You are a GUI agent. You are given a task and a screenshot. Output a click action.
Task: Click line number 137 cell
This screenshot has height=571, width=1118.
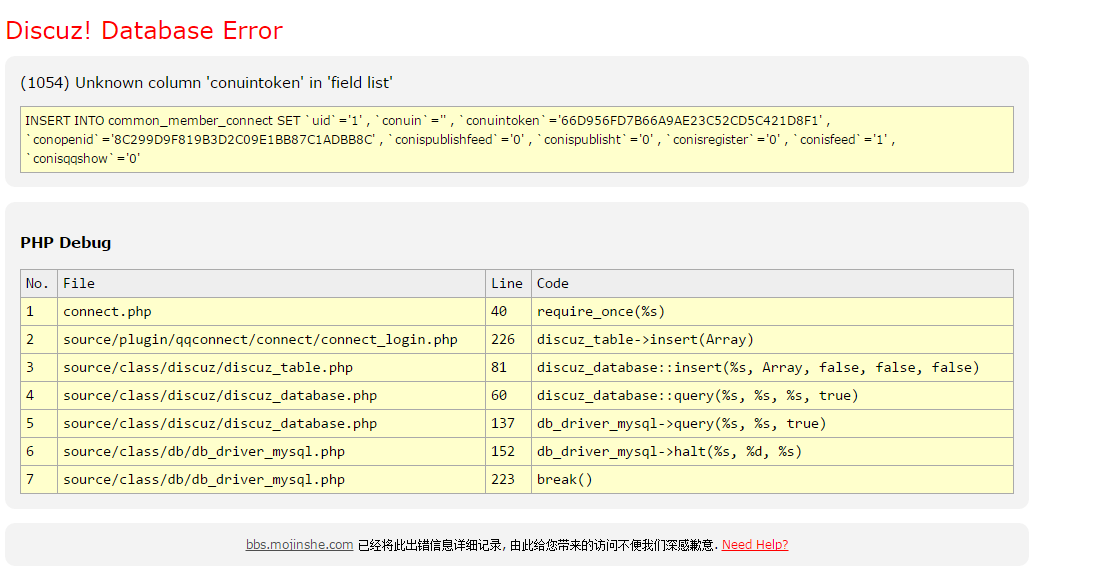508,423
